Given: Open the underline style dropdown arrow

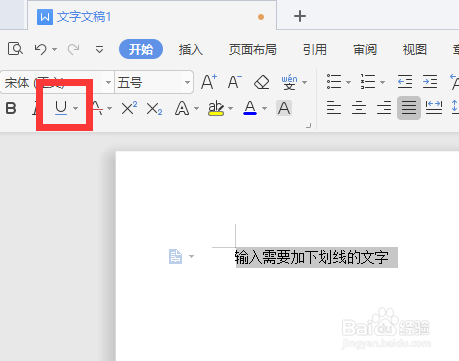Looking at the screenshot, I should [76, 108].
